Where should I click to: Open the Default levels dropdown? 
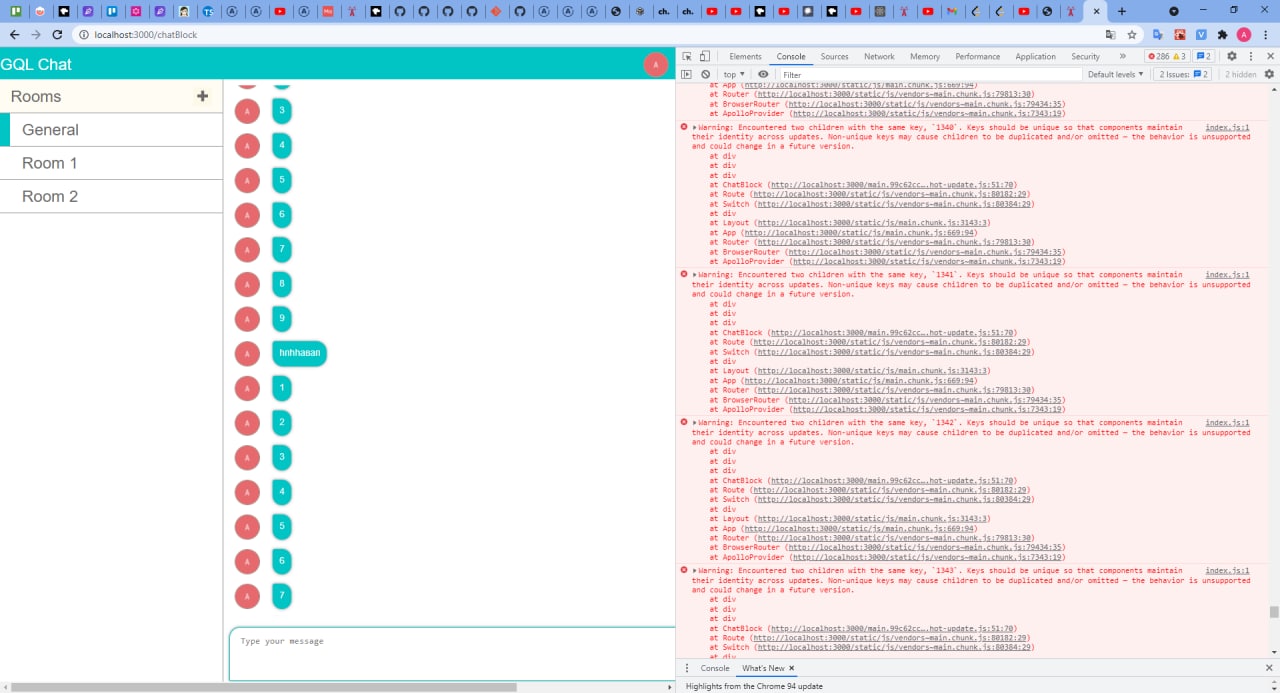click(1115, 74)
